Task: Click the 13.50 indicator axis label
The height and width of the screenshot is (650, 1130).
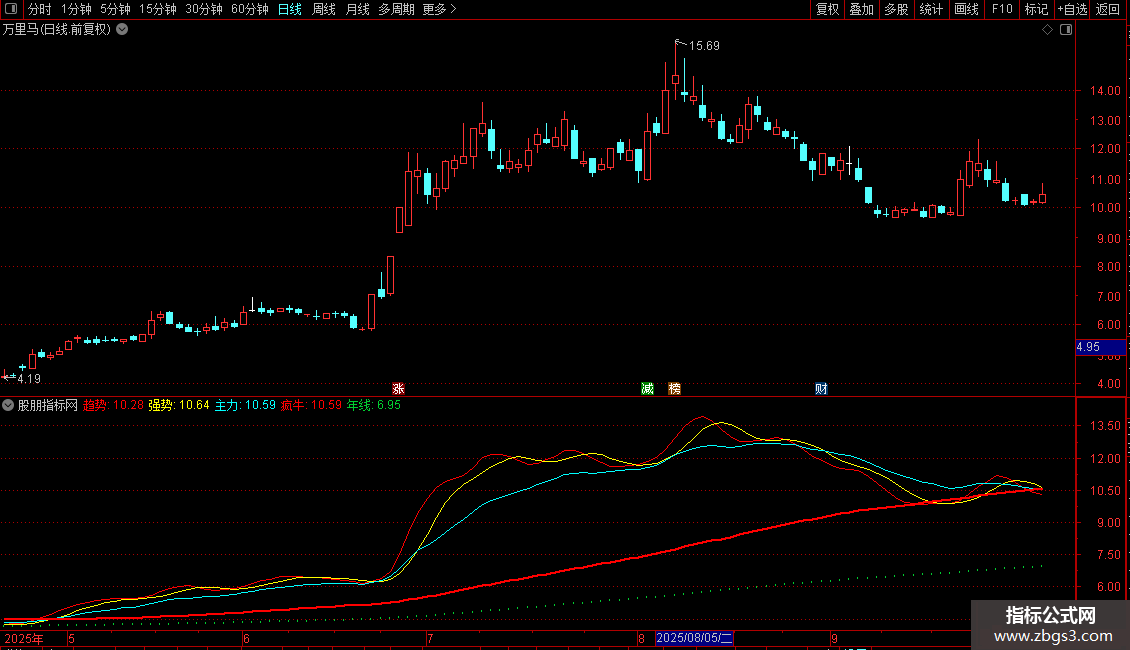Action: 1105,426
